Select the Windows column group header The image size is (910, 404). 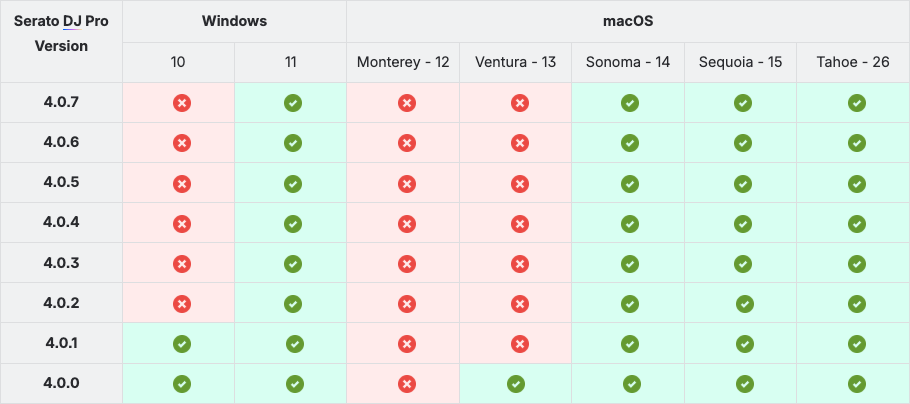234,21
